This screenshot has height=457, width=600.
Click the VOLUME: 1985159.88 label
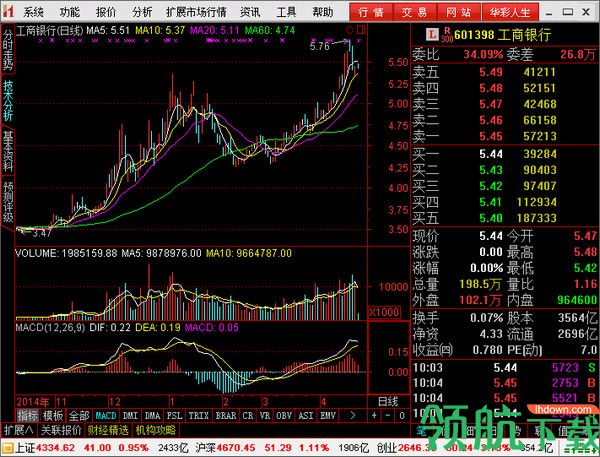pos(66,253)
